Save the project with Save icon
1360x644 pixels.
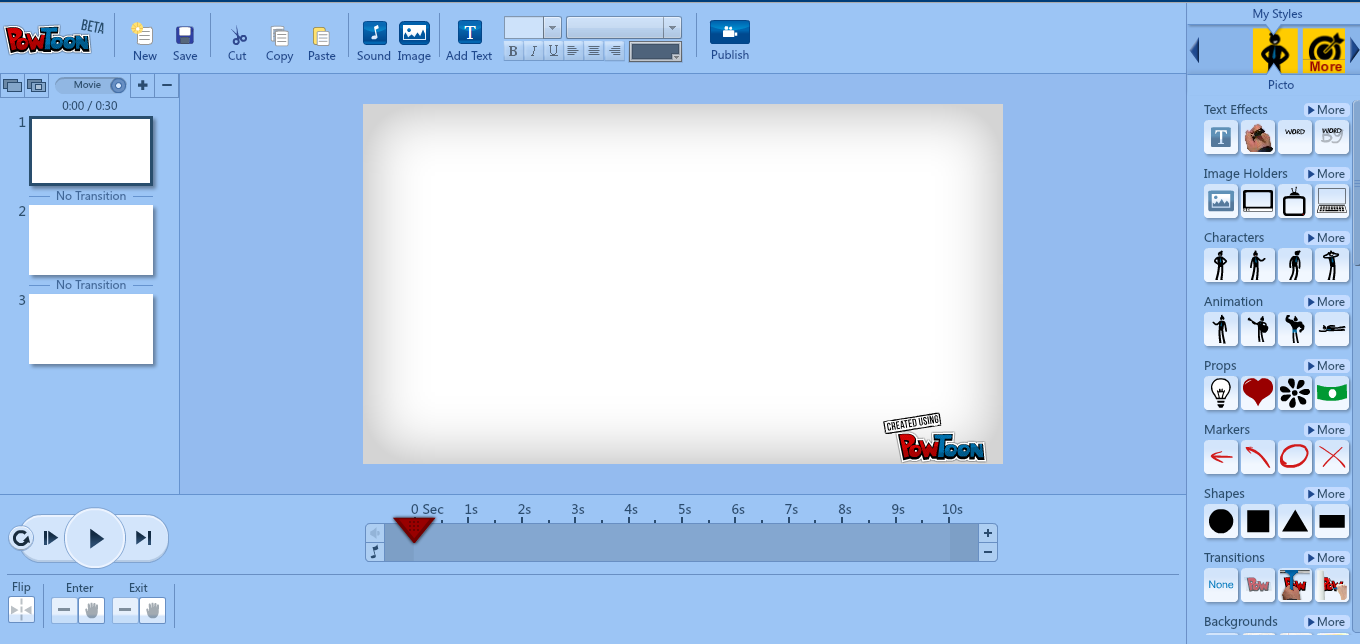tap(185, 35)
